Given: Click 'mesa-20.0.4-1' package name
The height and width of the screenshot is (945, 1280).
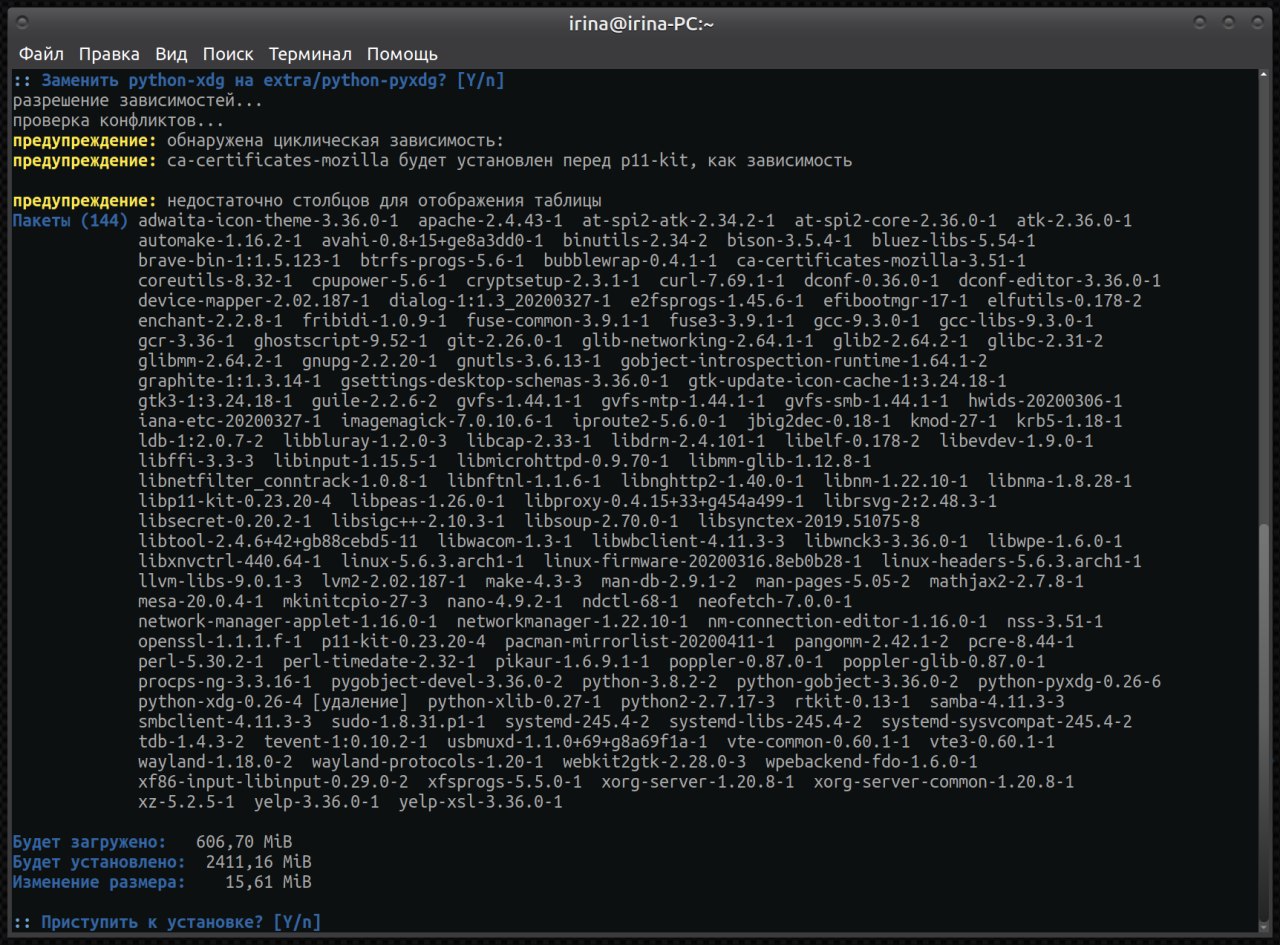Looking at the screenshot, I should (x=201, y=600).
